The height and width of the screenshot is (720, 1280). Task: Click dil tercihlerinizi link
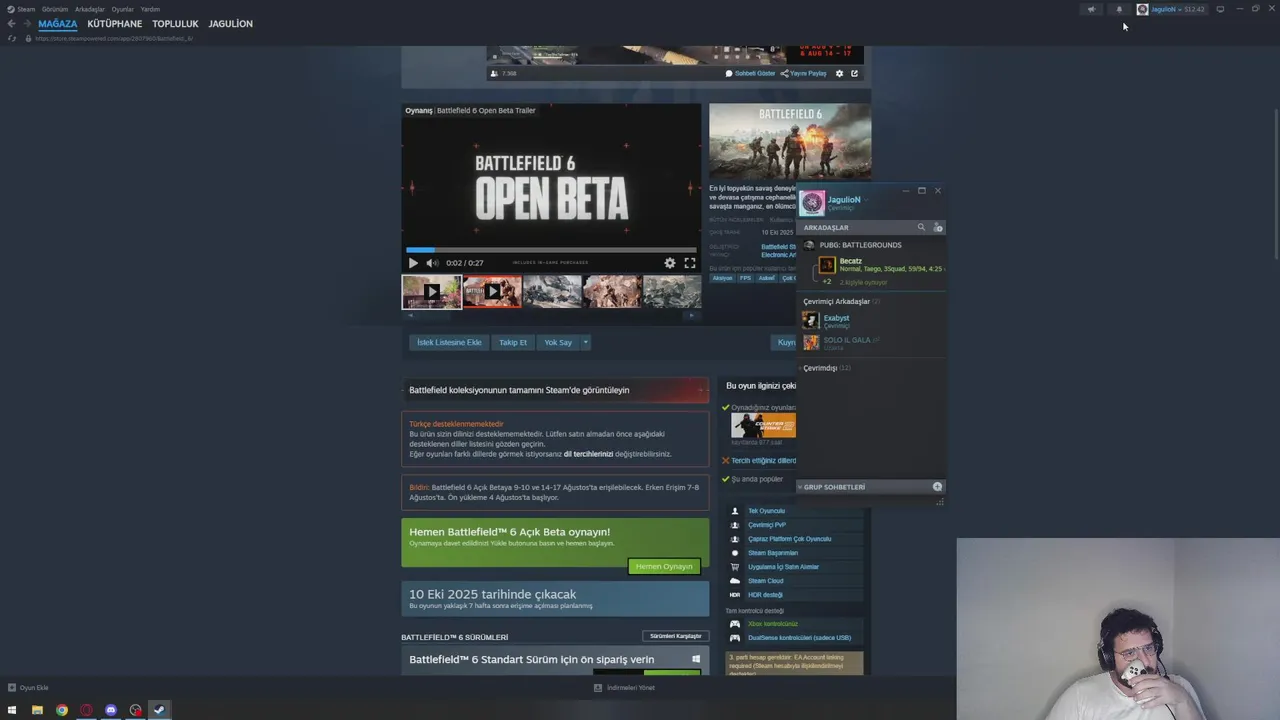(588, 454)
